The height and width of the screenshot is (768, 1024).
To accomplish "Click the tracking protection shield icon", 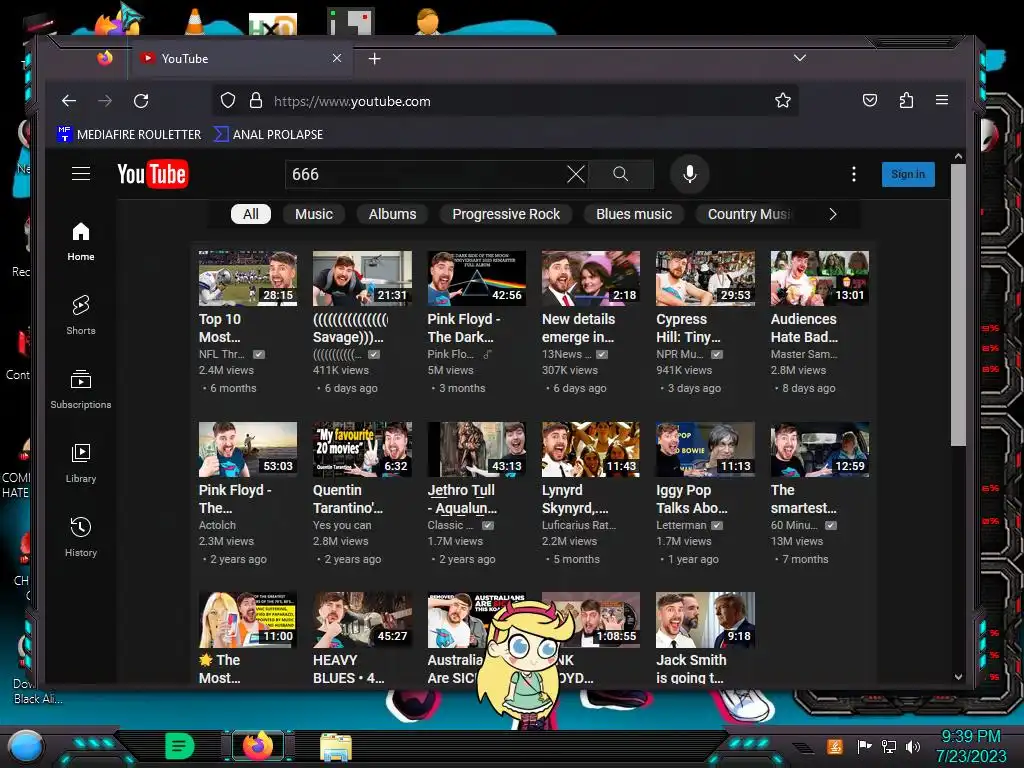I will pos(227,101).
